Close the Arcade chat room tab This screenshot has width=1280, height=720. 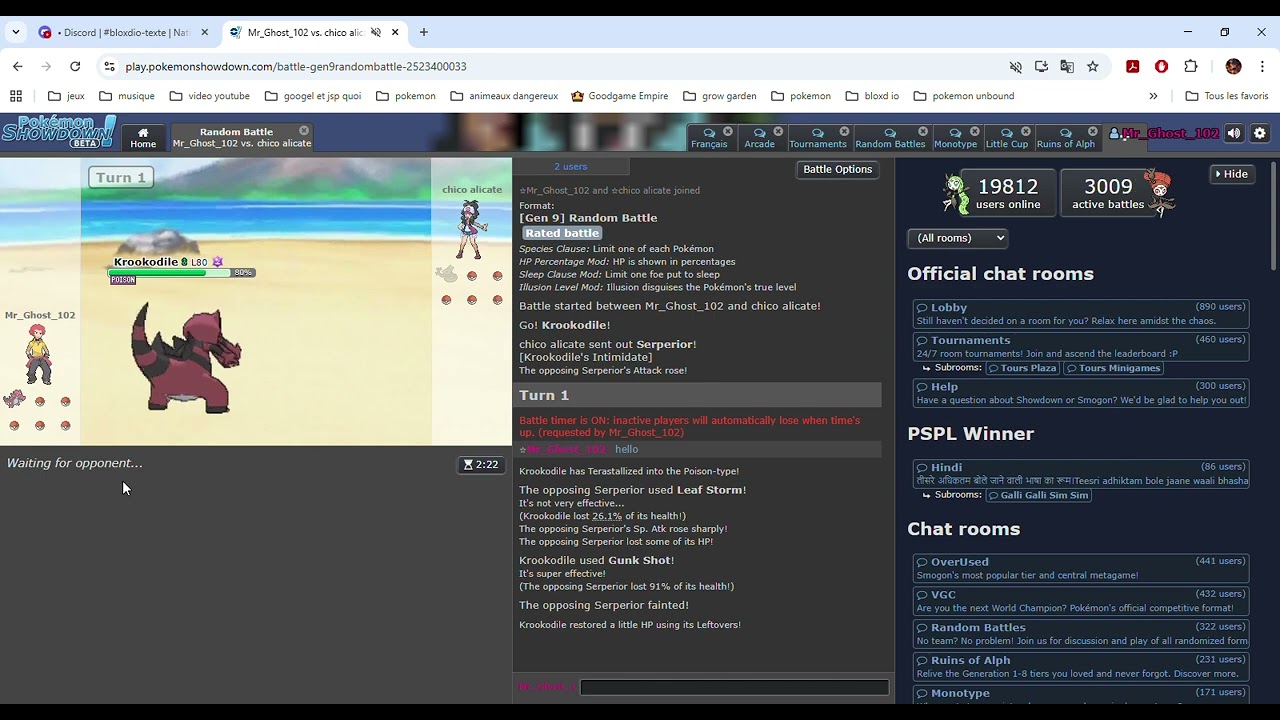(778, 131)
